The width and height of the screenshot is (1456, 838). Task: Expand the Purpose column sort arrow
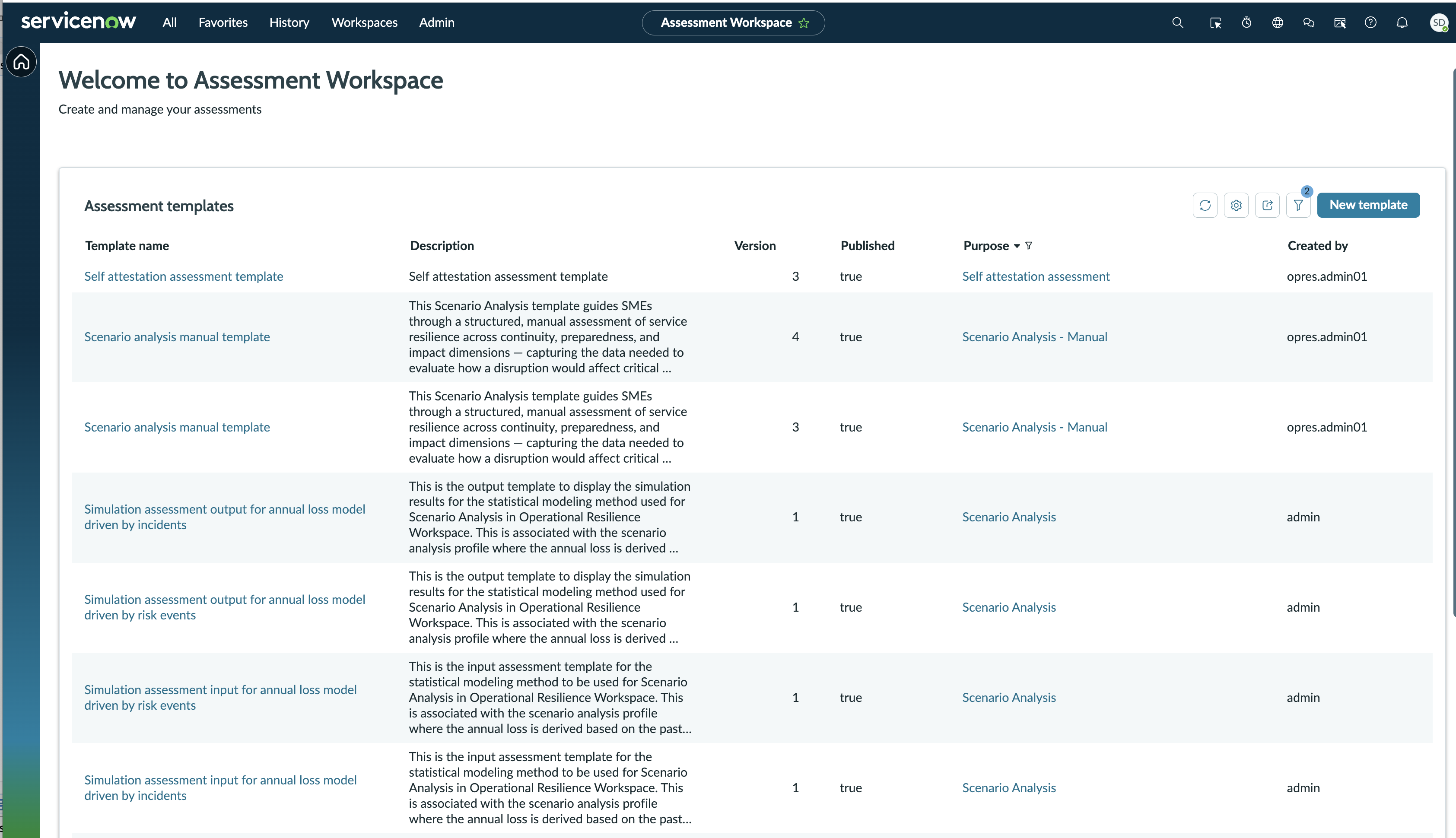[x=1017, y=246]
